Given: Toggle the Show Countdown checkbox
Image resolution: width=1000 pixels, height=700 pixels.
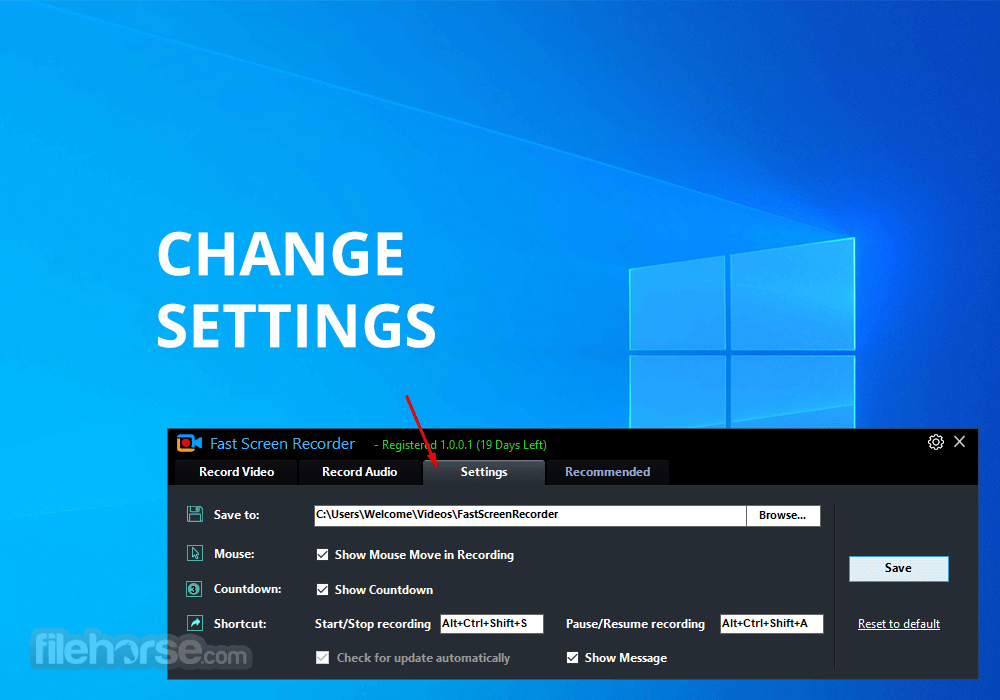Looking at the screenshot, I should (322, 590).
